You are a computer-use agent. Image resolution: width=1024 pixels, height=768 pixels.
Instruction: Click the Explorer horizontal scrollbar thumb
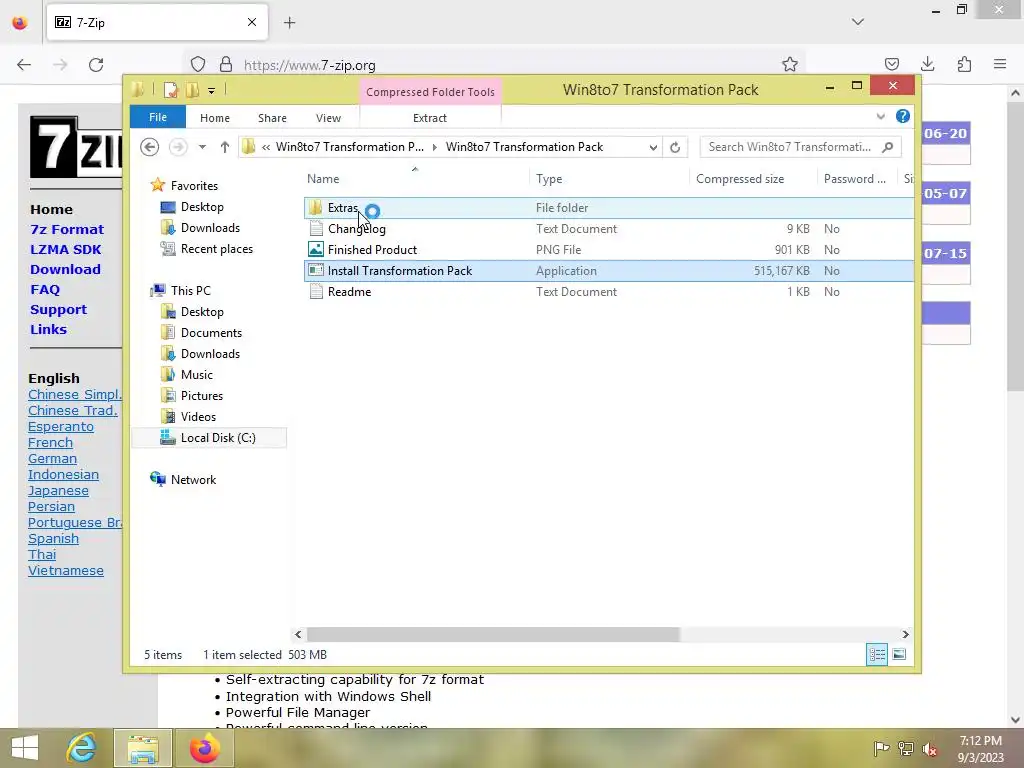click(x=493, y=634)
